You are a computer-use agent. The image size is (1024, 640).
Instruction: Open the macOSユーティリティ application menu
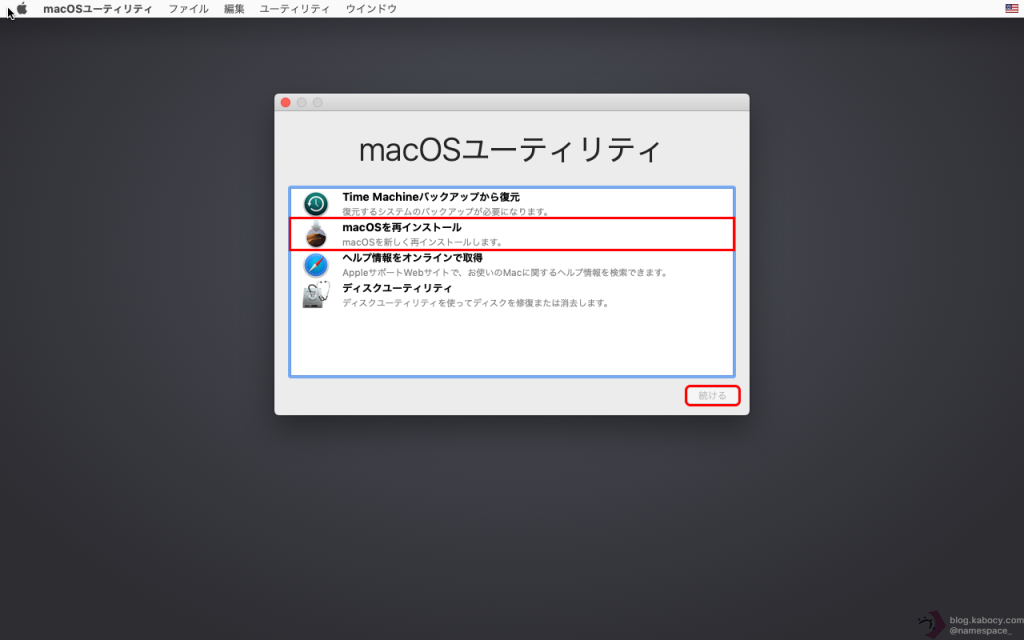click(97, 8)
